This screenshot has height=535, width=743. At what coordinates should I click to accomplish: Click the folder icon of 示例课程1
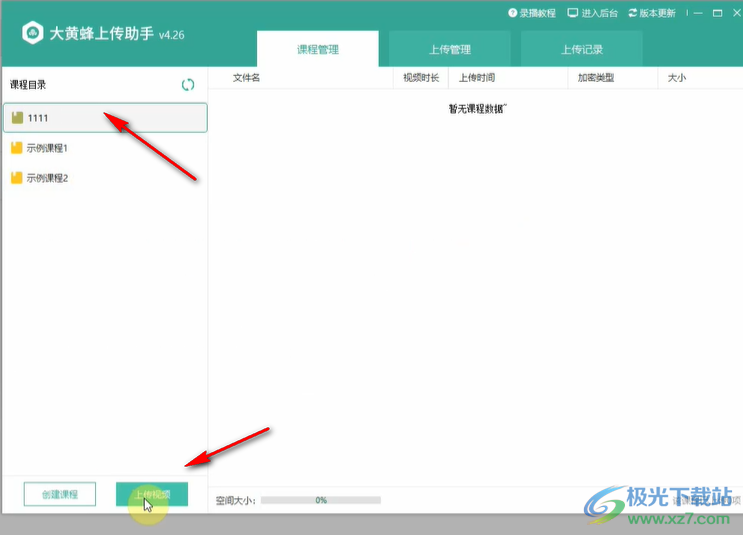tap(17, 148)
